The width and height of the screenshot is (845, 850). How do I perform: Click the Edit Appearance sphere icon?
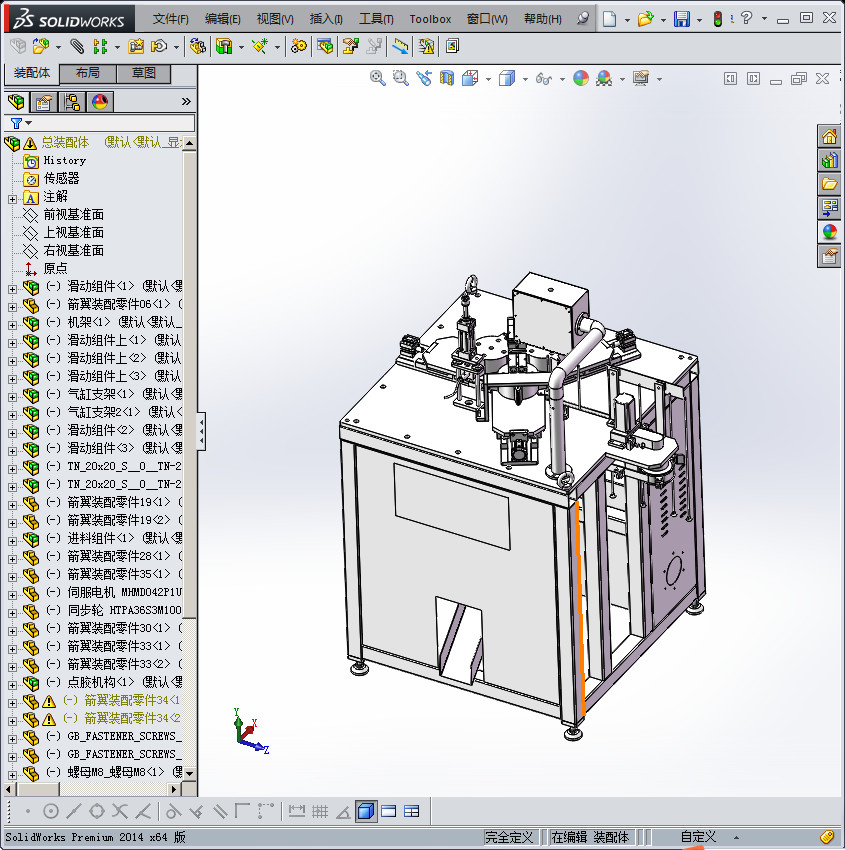[581, 78]
